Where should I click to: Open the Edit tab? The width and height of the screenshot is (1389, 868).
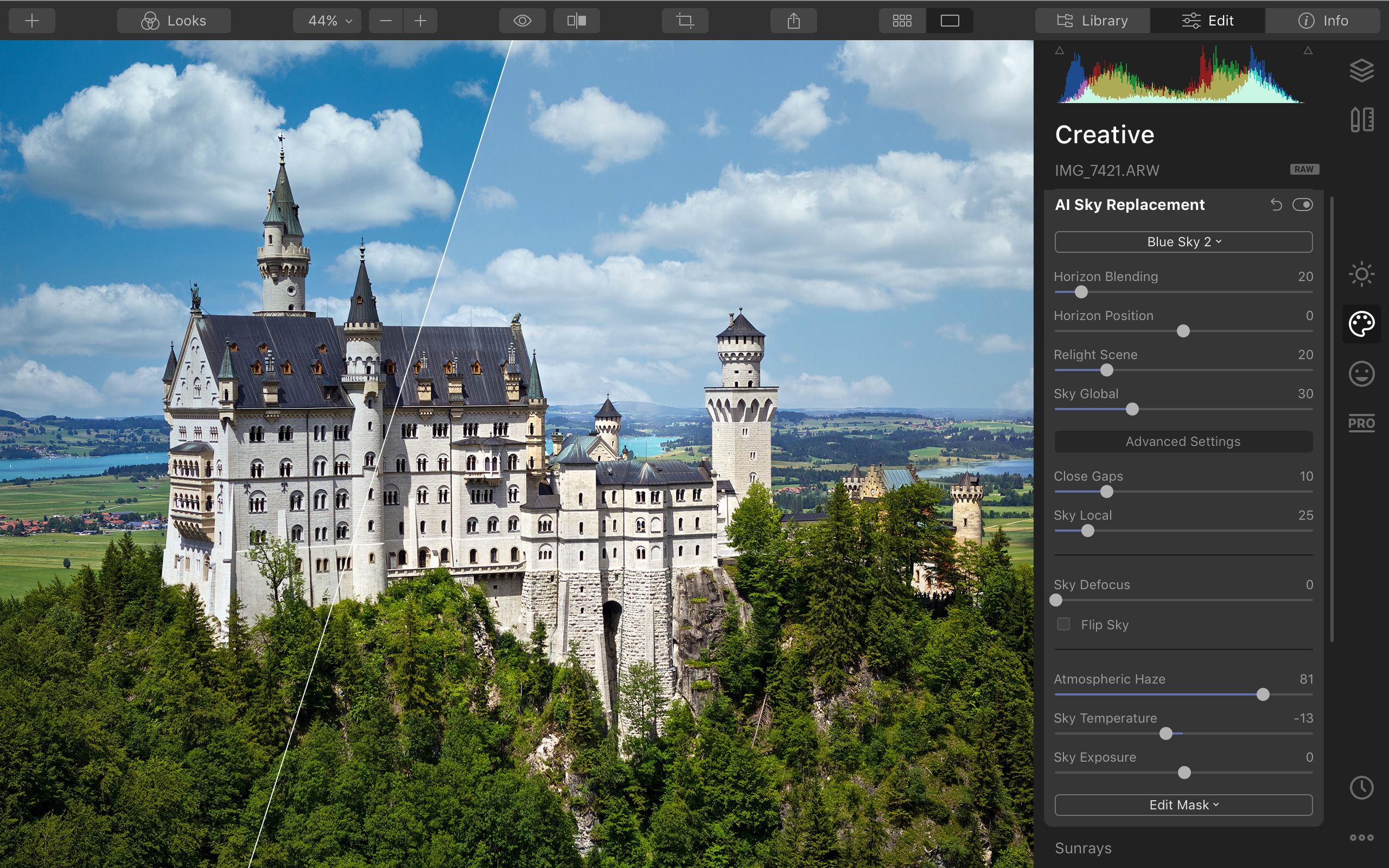pos(1208,21)
